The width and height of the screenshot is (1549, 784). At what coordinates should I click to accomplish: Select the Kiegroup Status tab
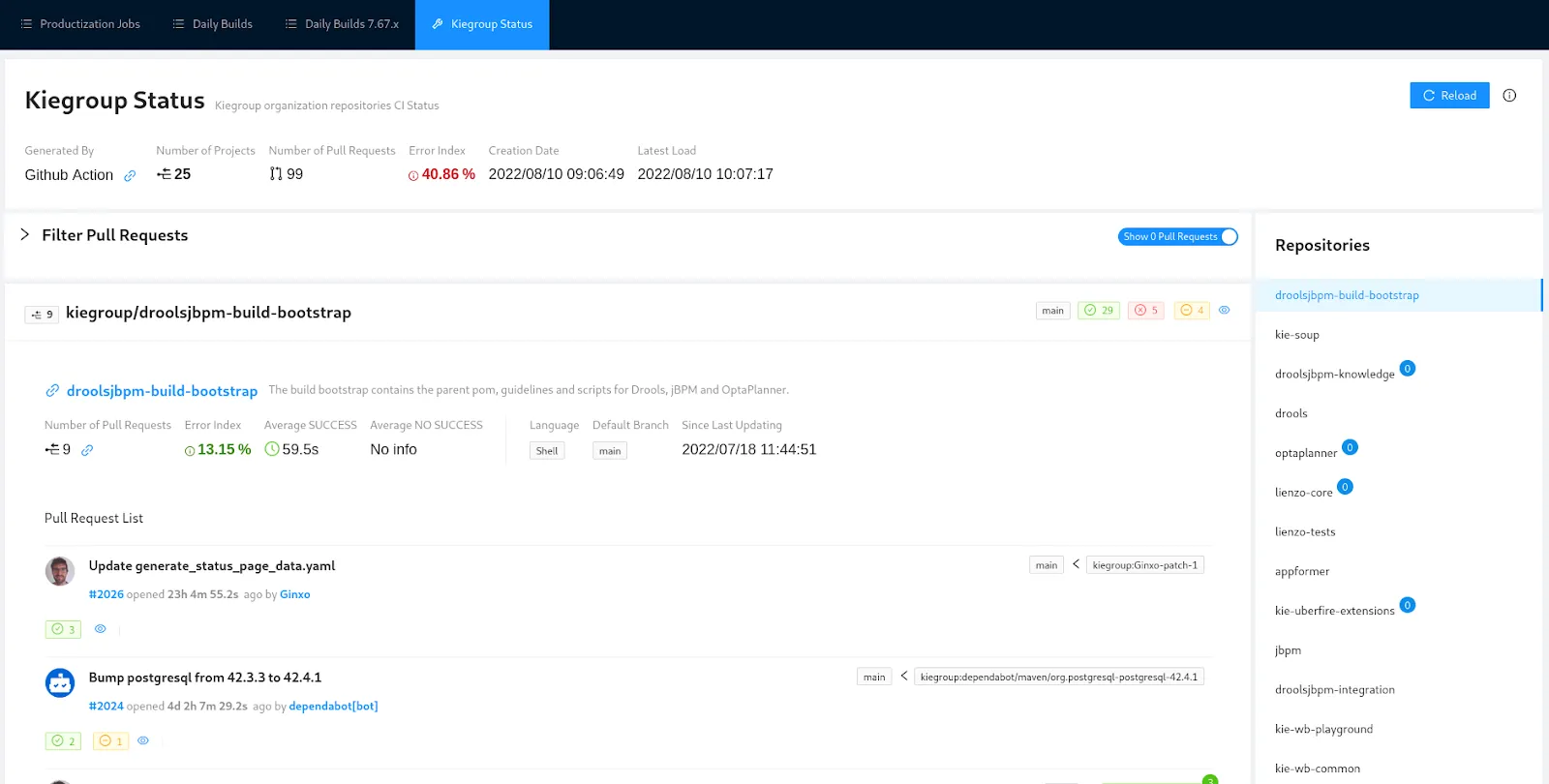[482, 24]
